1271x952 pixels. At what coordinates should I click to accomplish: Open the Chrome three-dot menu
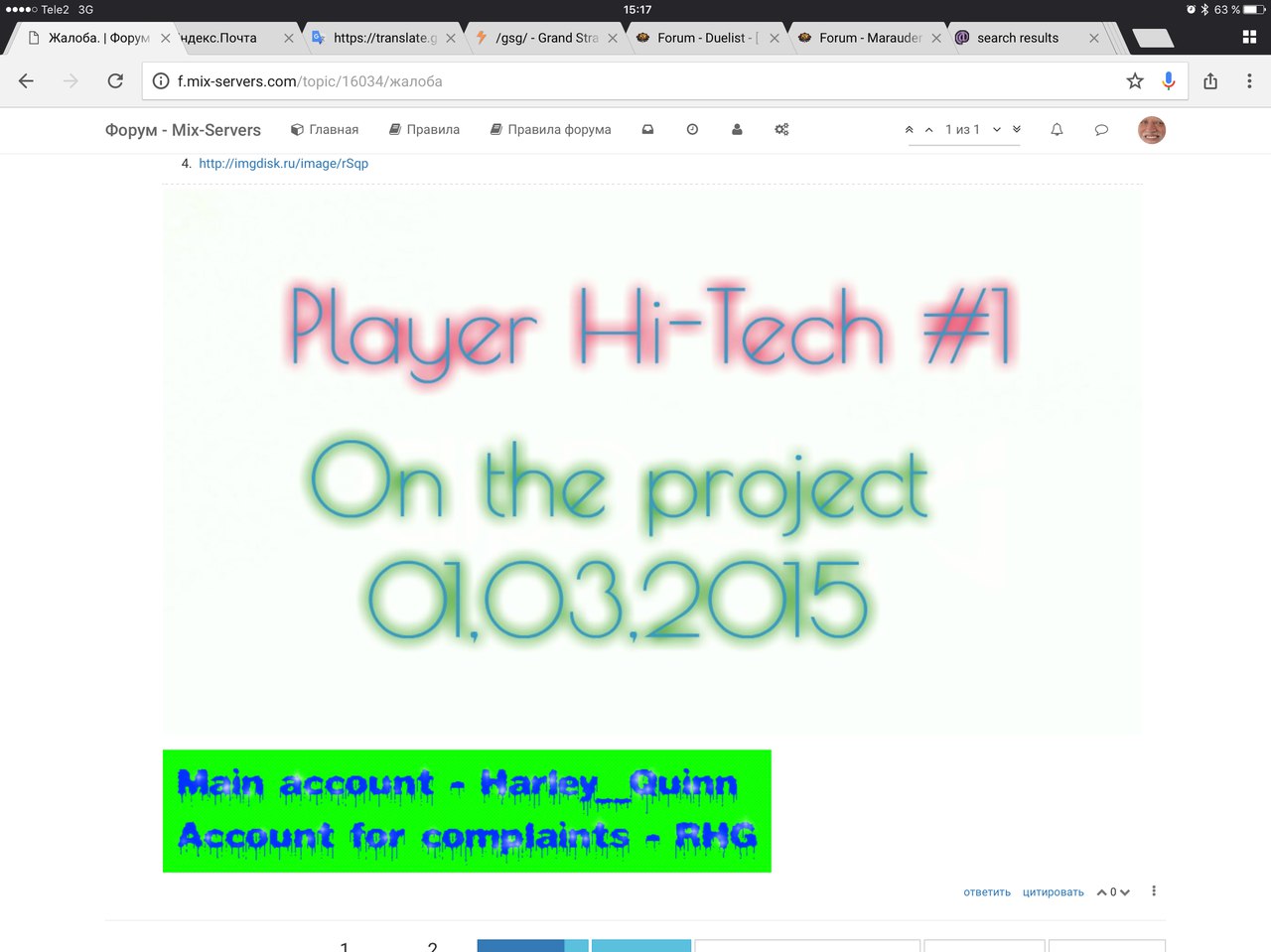coord(1249,81)
